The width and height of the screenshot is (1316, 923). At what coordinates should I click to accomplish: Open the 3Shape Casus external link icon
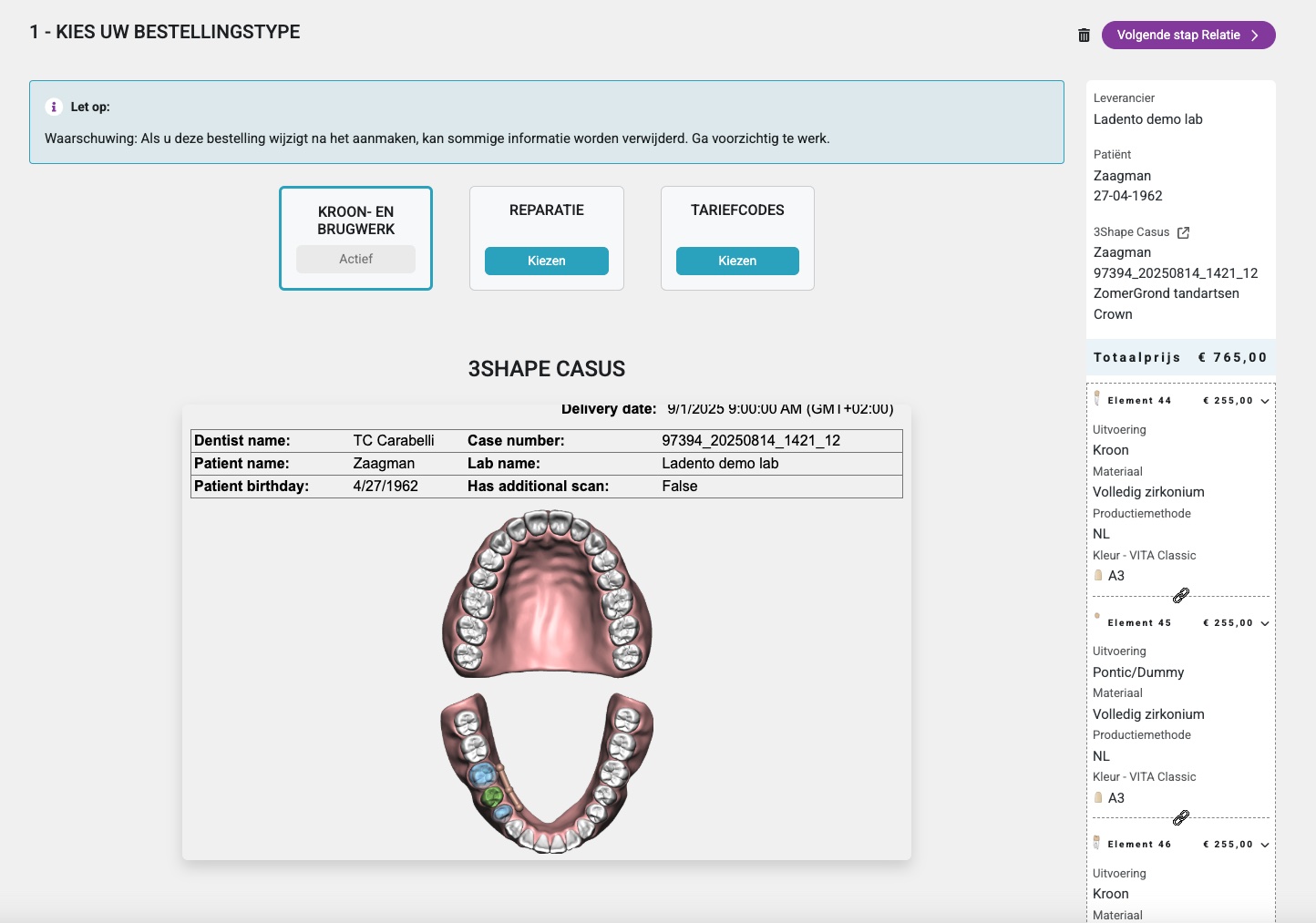click(1183, 232)
